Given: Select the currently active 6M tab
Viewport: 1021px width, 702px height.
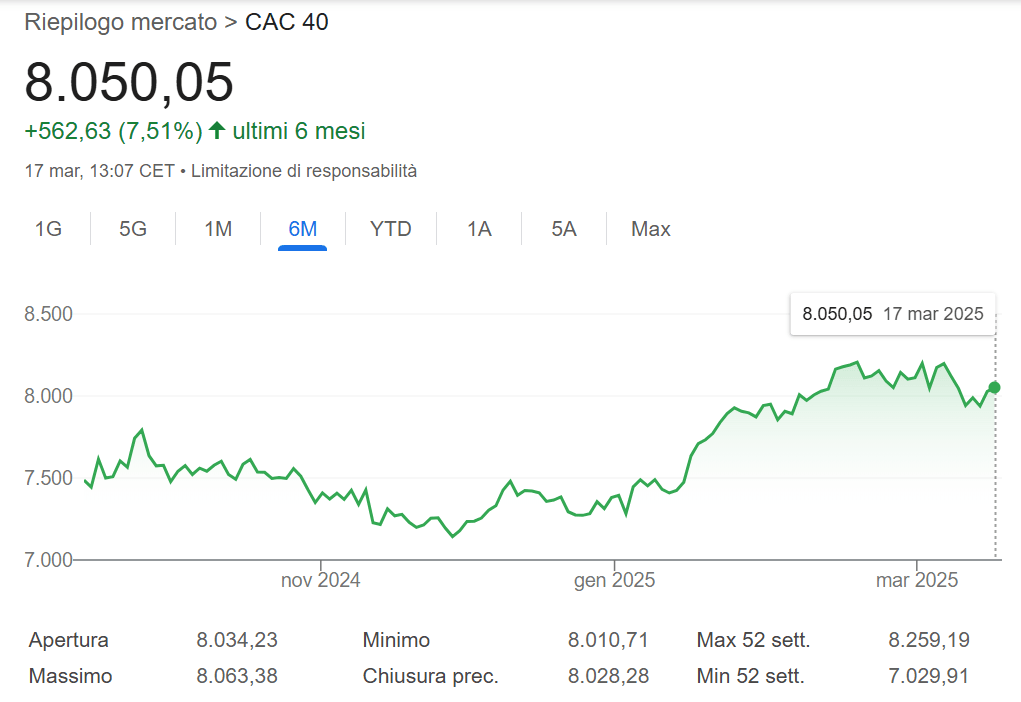Looking at the screenshot, I should (303, 229).
